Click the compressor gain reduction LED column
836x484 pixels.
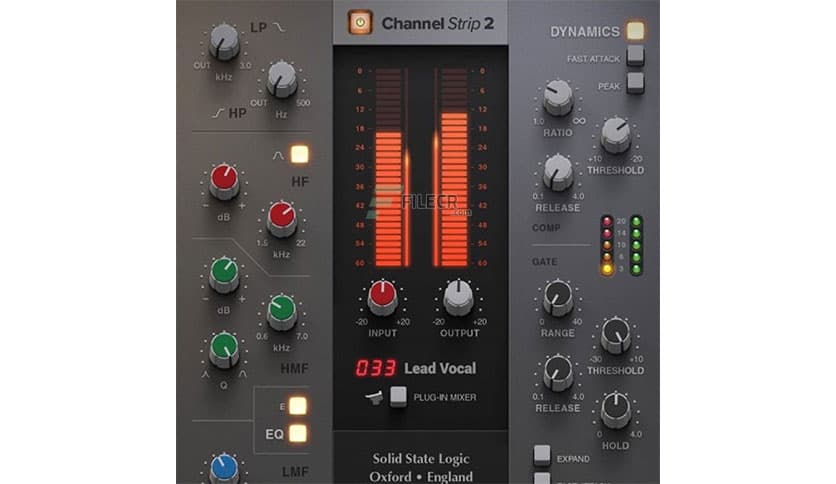click(607, 245)
